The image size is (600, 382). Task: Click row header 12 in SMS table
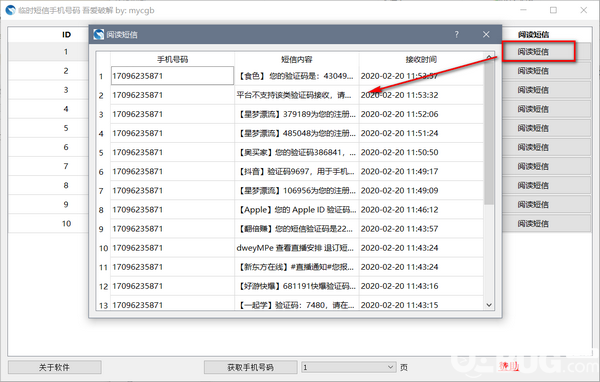[x=103, y=286]
